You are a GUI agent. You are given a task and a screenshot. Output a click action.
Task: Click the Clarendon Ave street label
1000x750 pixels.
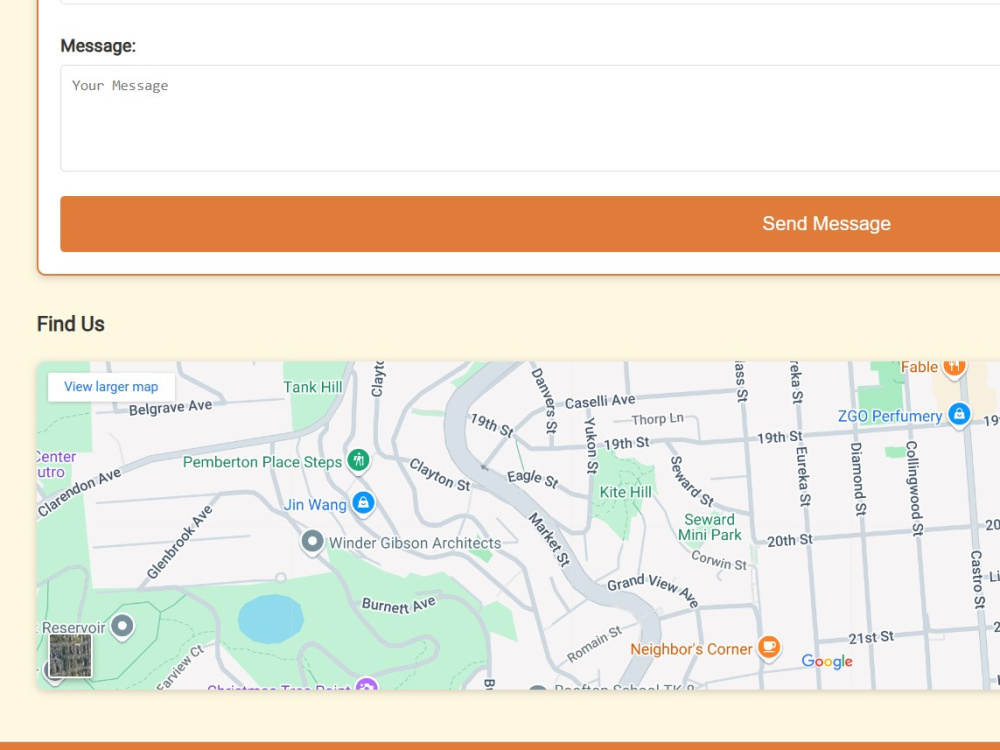pos(79,492)
